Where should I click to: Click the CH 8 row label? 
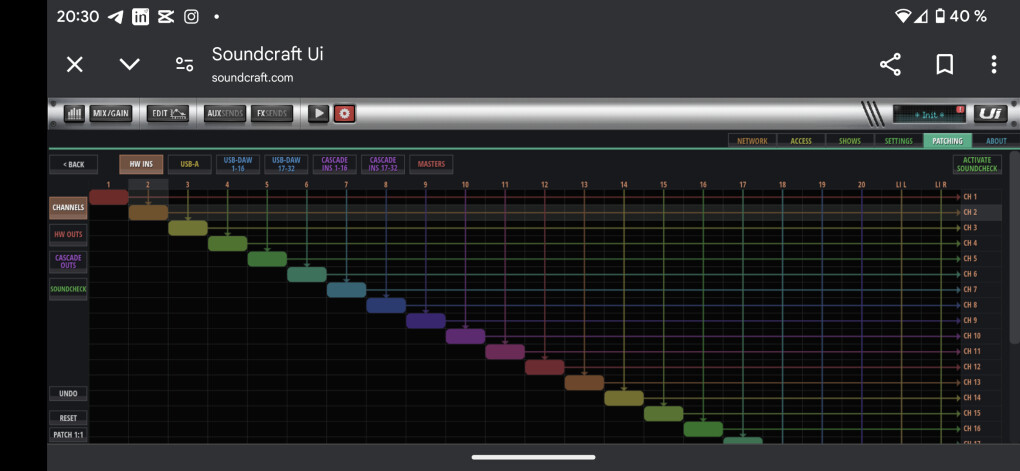coord(970,305)
